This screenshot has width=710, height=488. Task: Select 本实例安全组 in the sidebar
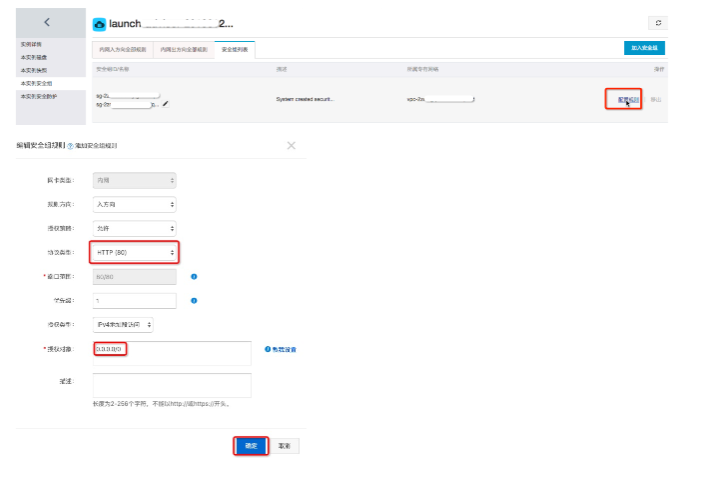pos(37,83)
